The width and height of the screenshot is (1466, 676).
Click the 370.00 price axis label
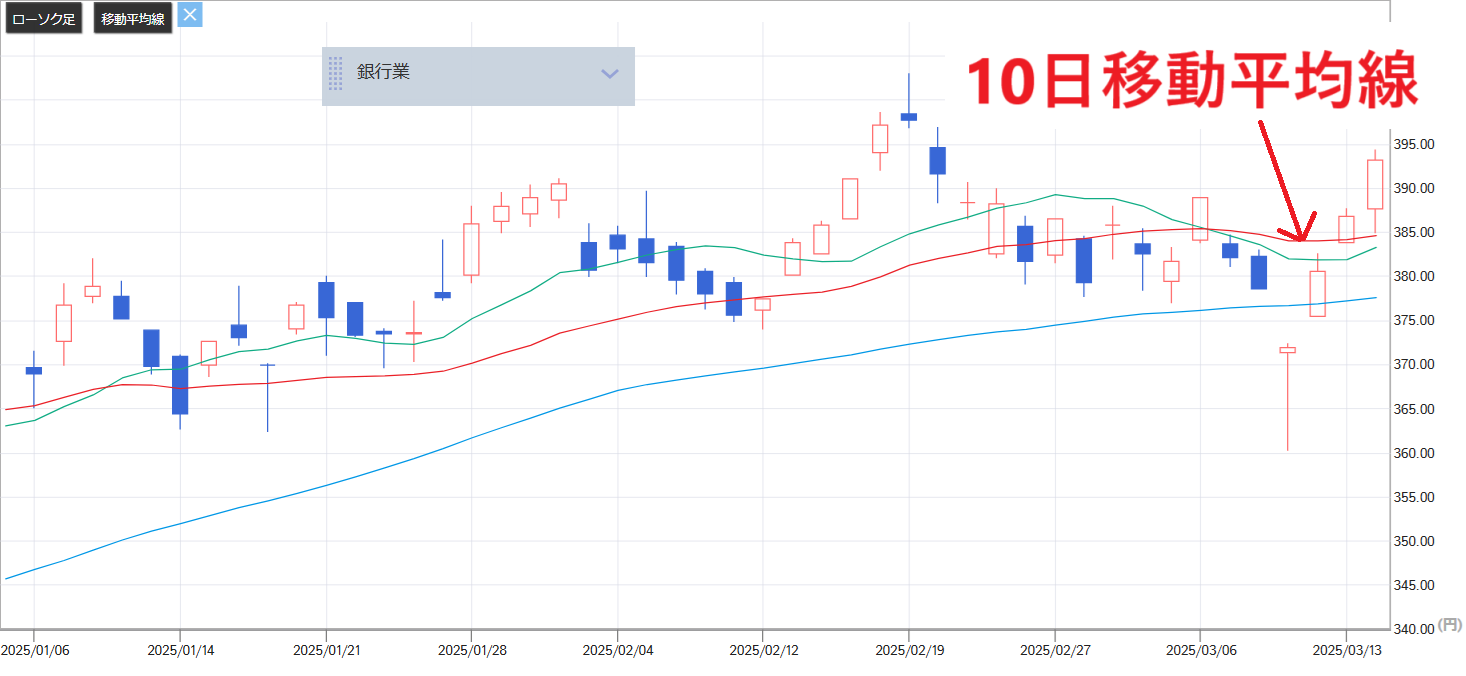[x=1414, y=365]
